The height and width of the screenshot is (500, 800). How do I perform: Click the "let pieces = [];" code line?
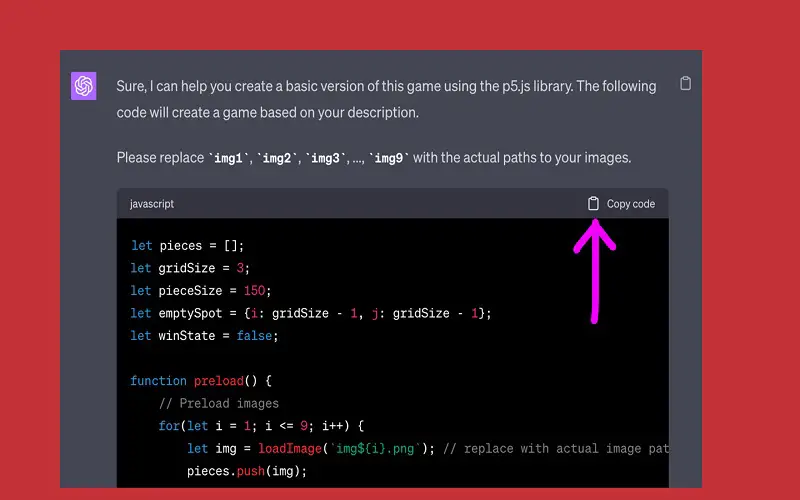(187, 246)
